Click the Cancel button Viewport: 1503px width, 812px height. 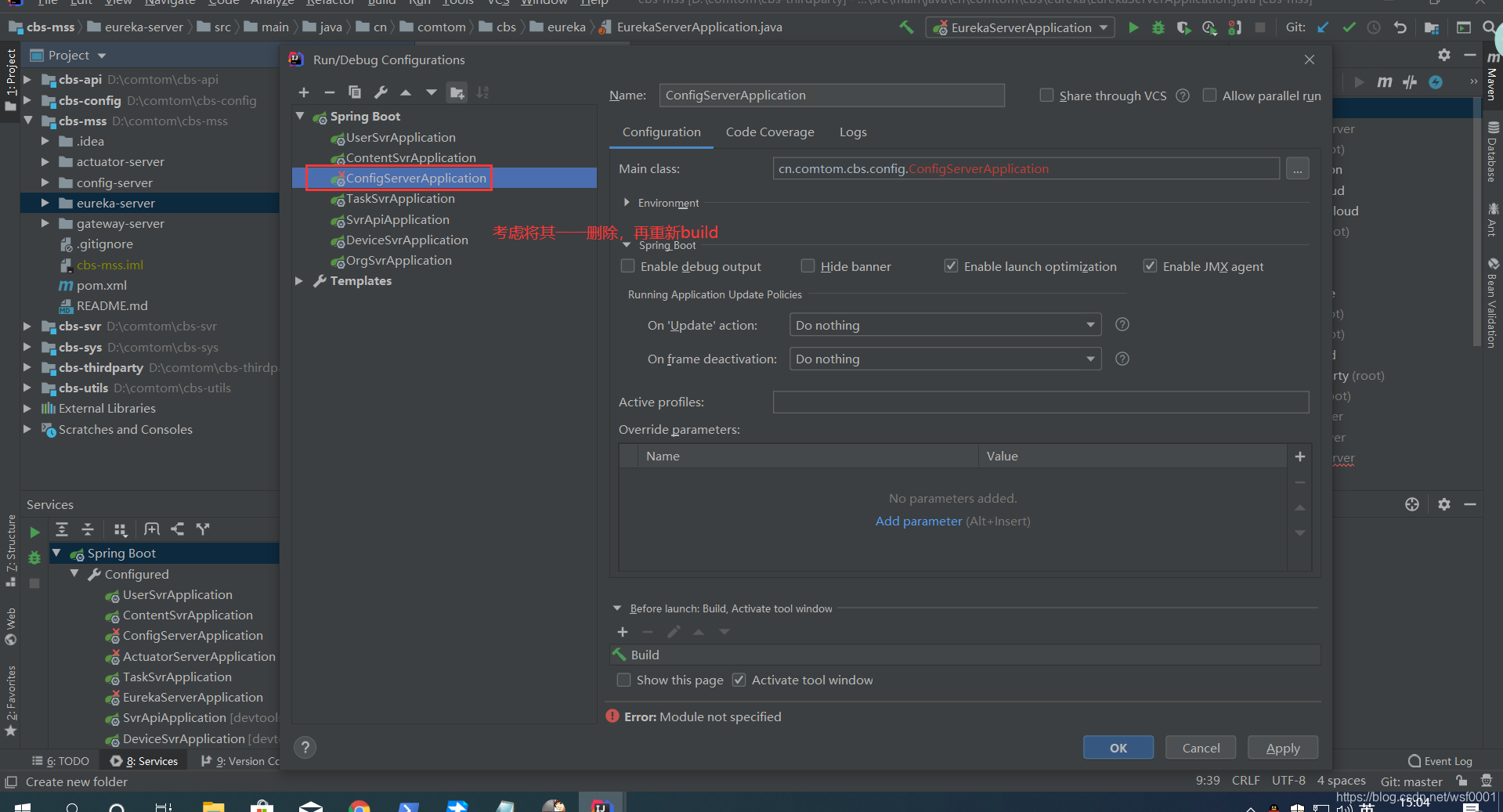point(1201,748)
